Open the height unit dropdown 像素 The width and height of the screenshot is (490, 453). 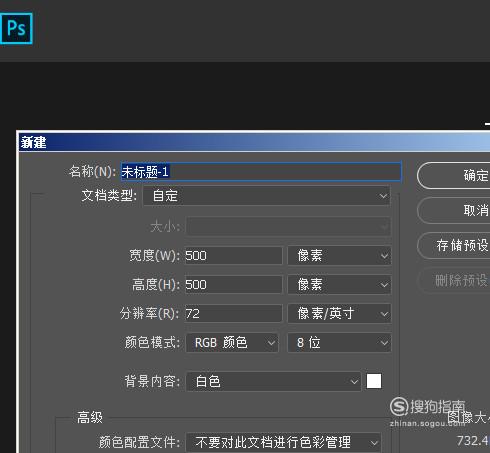click(339, 285)
